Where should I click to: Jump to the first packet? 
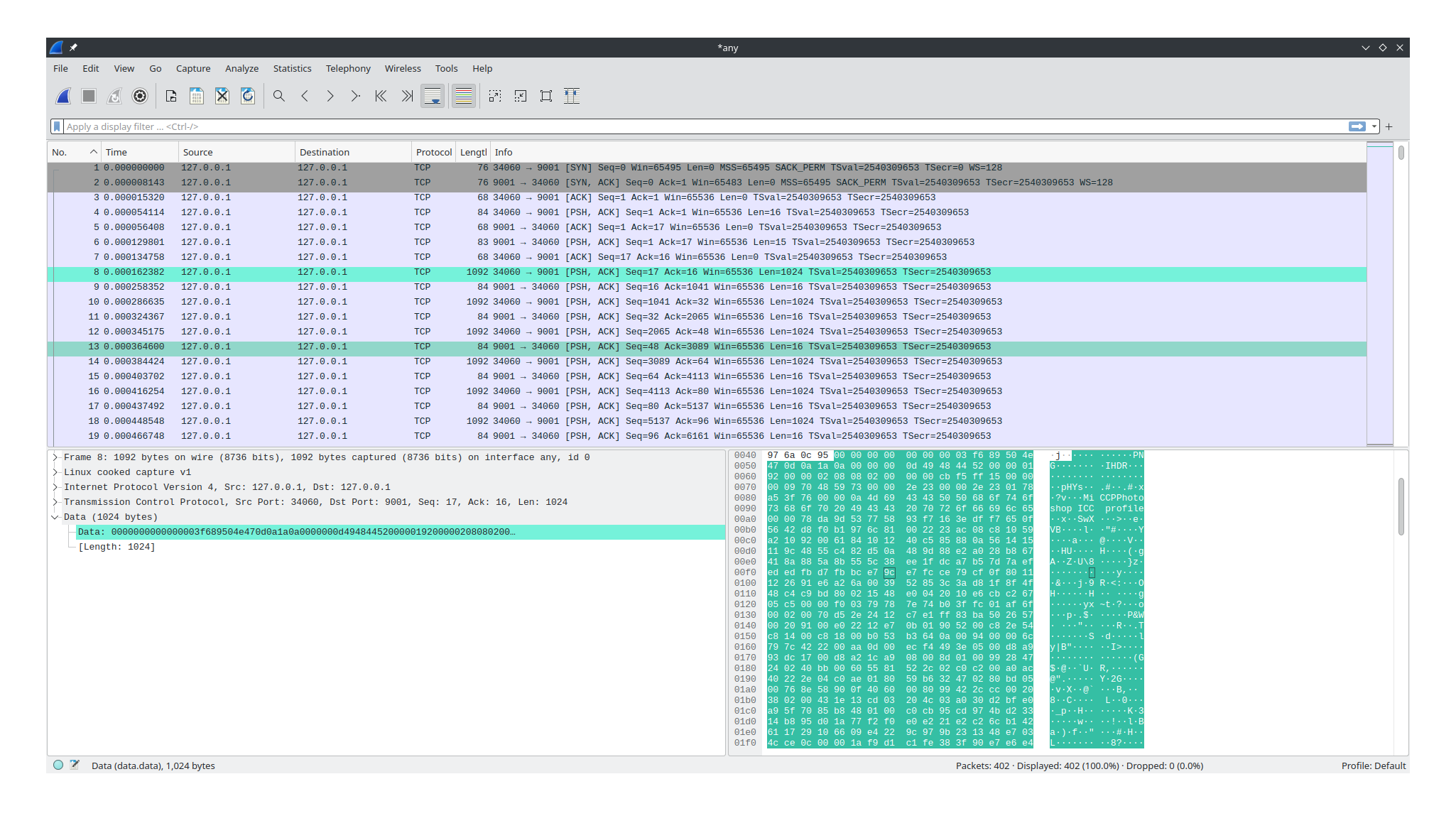coord(381,96)
